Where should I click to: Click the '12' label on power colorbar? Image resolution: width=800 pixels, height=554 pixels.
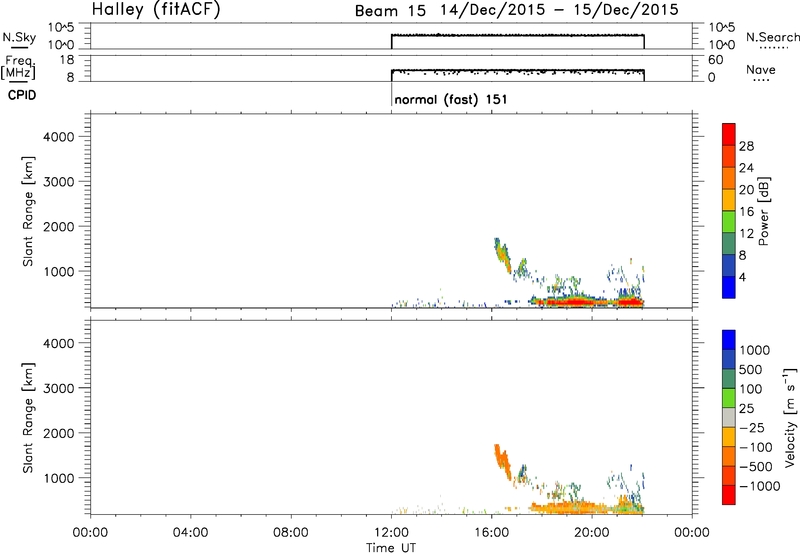coord(746,234)
